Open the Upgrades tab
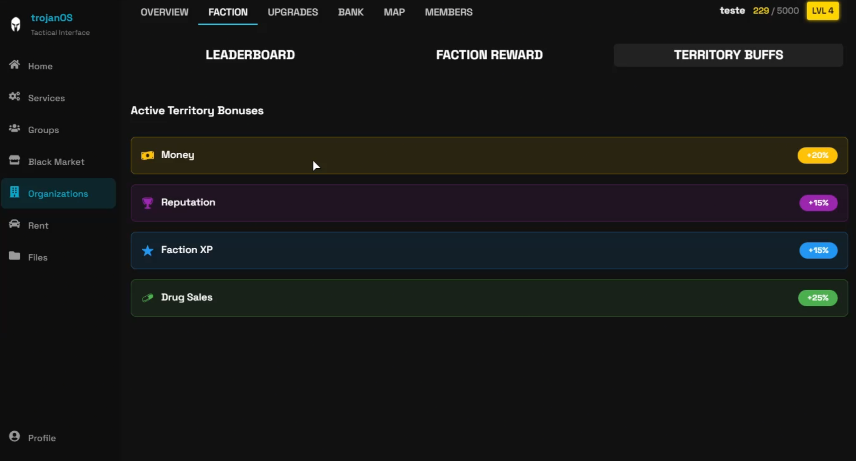This screenshot has height=461, width=856. (x=293, y=12)
